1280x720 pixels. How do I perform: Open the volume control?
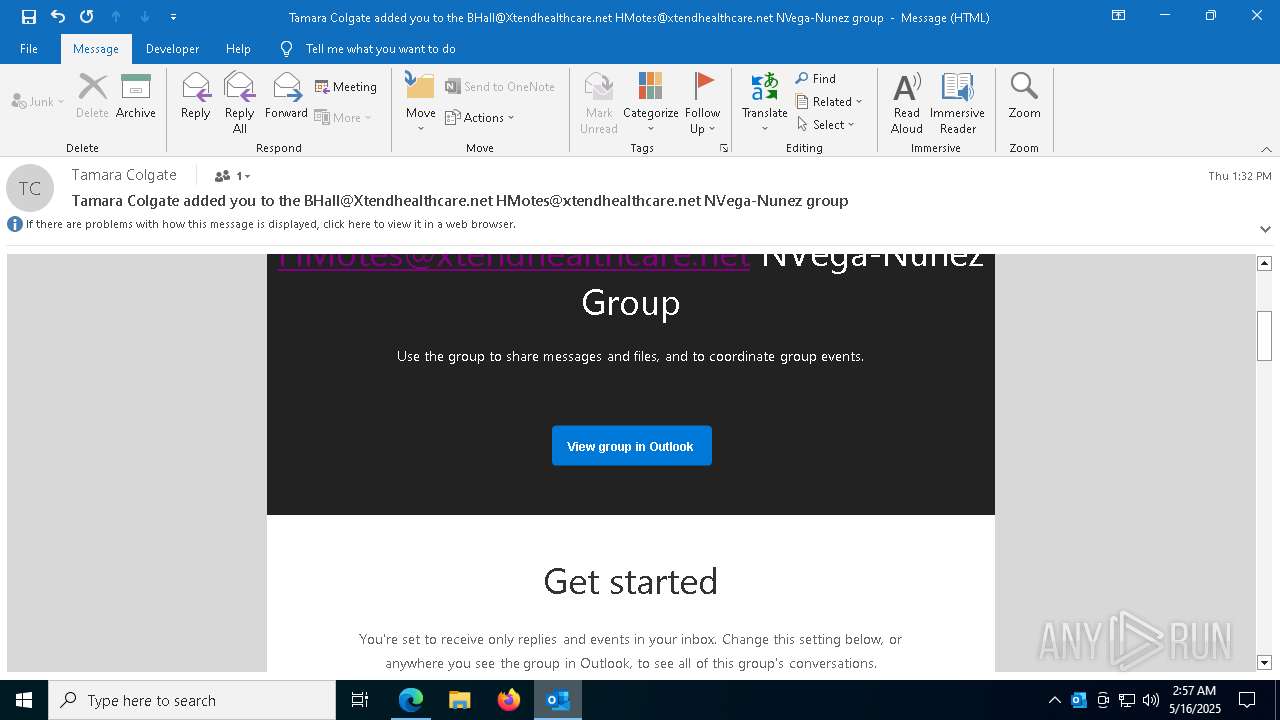(1151, 700)
